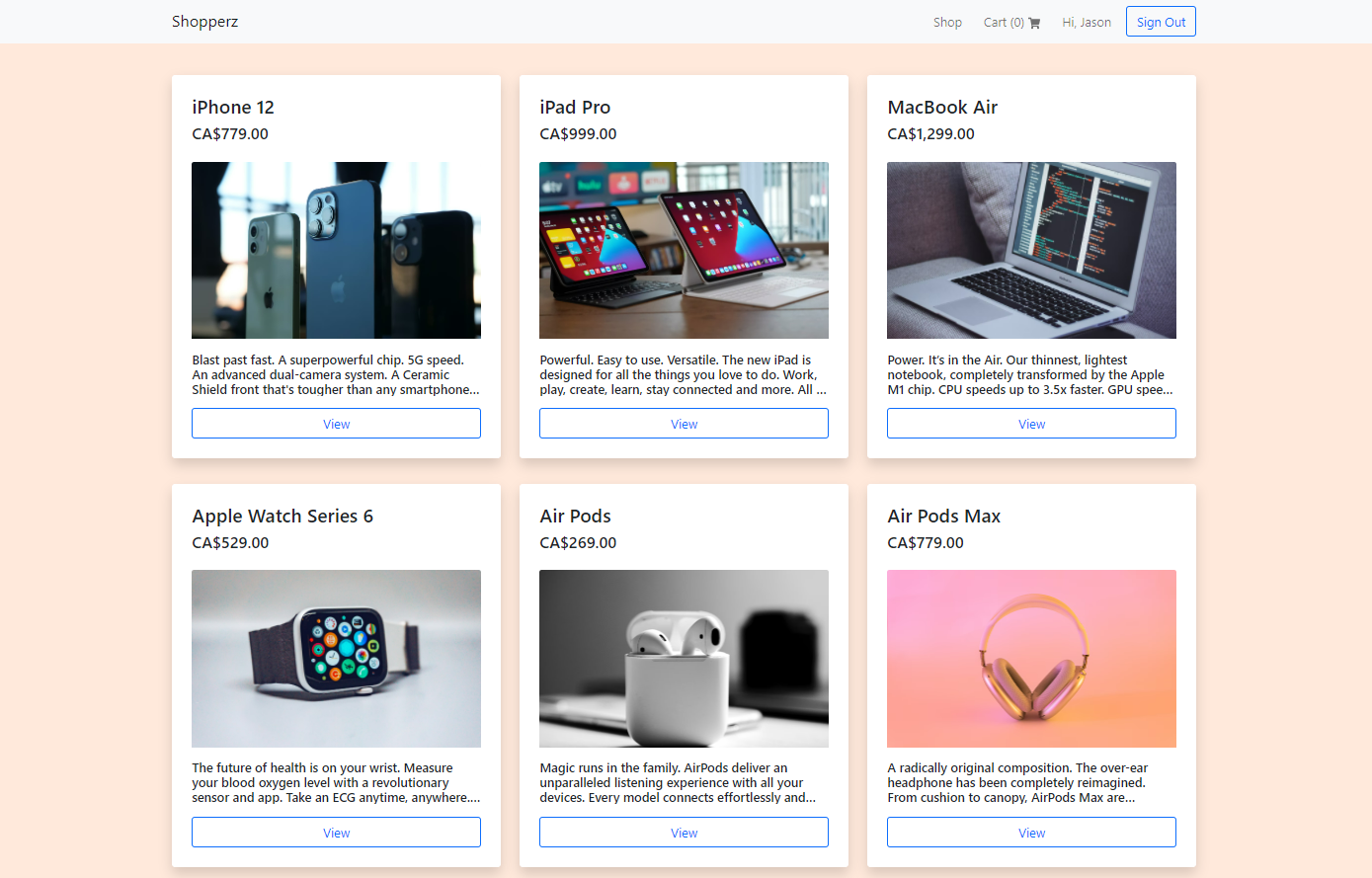Go to Shopperz home brand link

(204, 22)
